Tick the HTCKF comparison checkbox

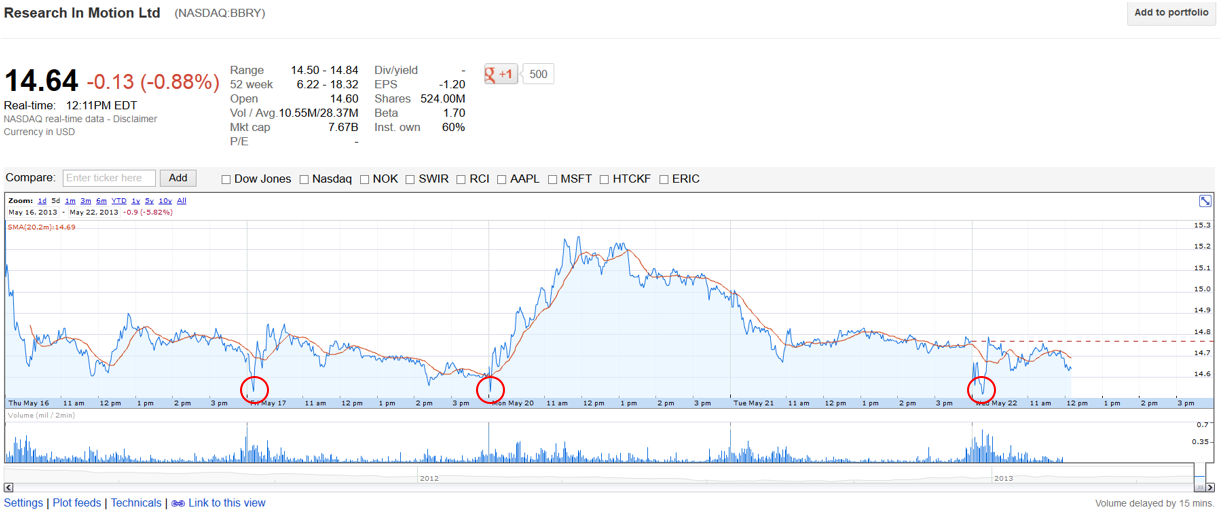tap(605, 180)
